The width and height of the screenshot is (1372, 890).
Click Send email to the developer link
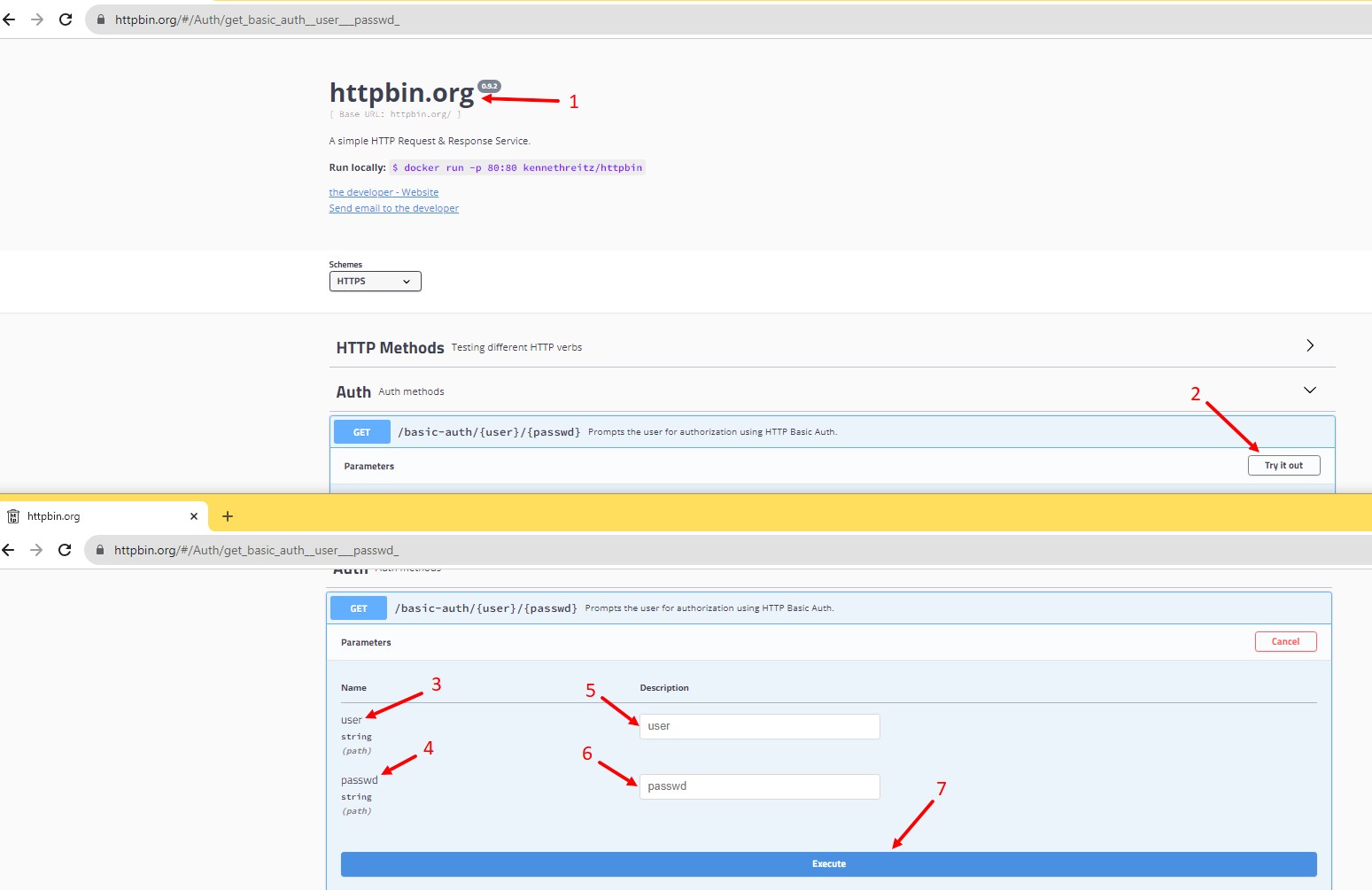393,208
